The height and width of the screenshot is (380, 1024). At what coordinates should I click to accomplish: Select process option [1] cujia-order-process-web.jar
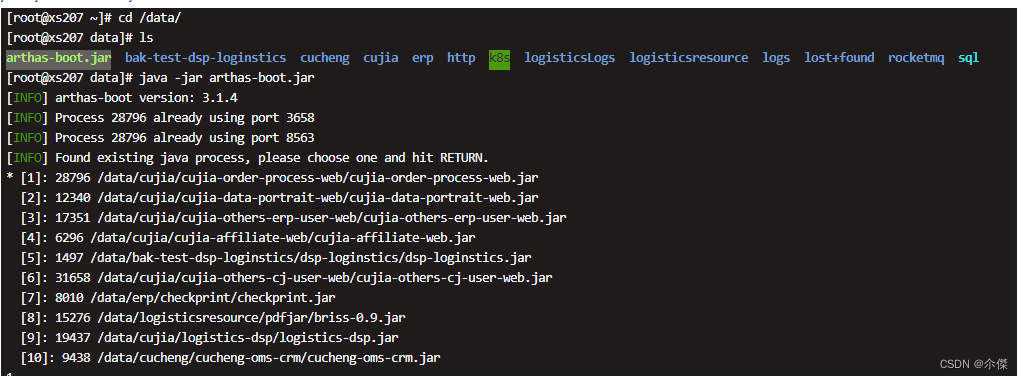point(272,178)
